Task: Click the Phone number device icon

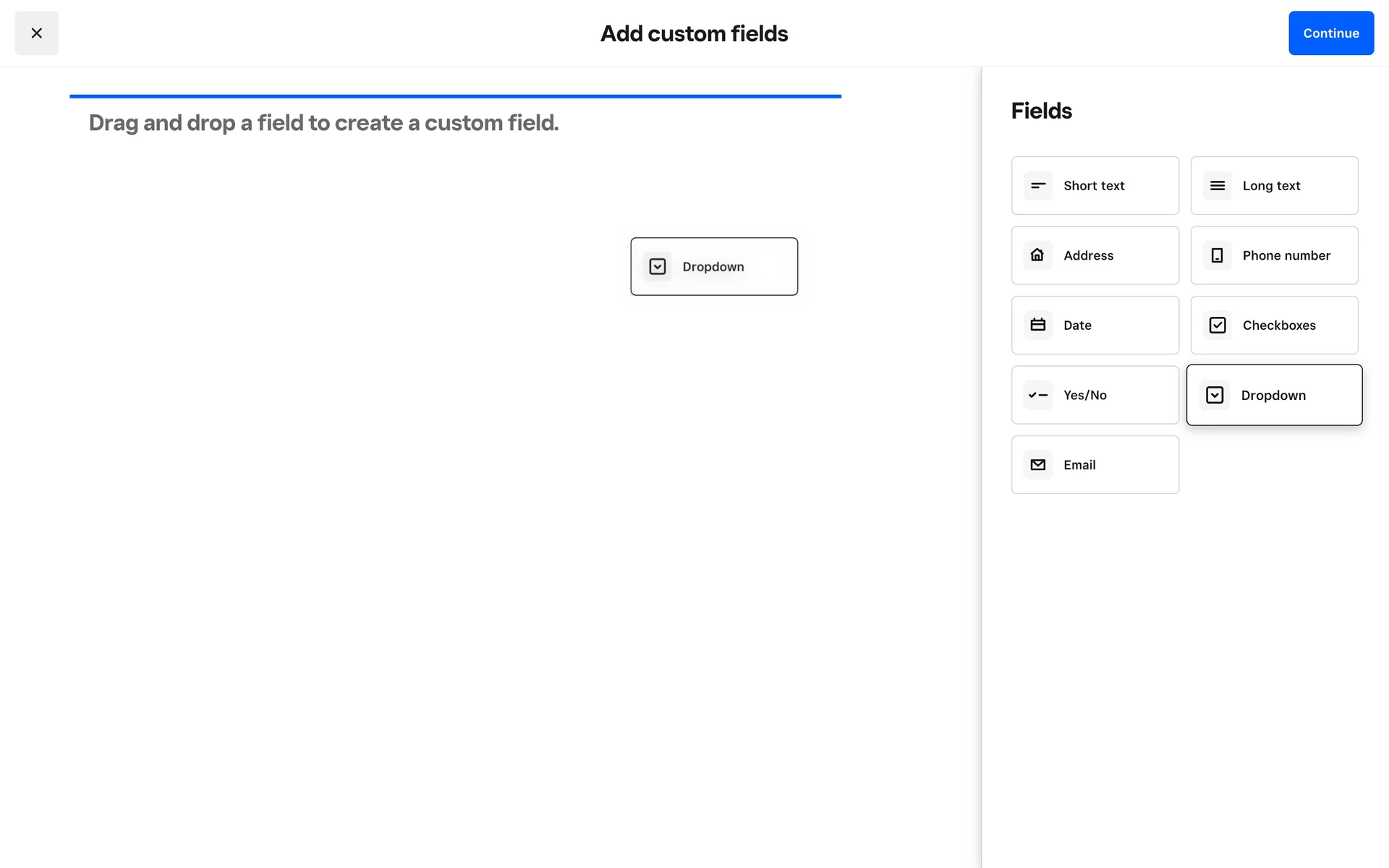Action: 1218,255
